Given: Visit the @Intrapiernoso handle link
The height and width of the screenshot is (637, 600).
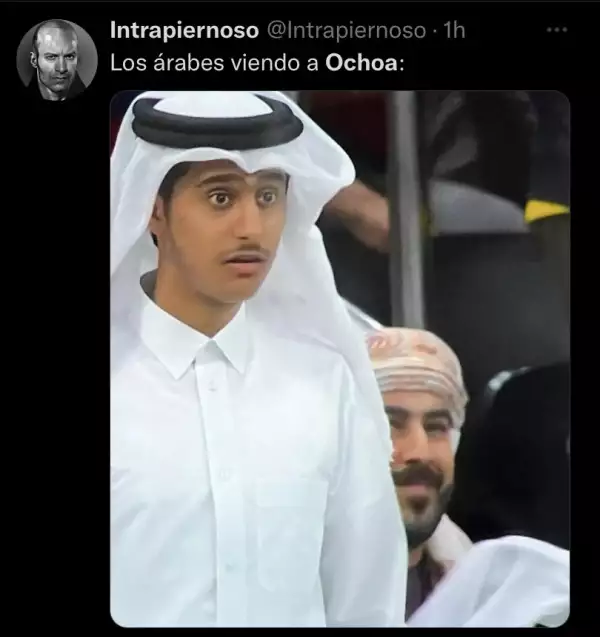Looking at the screenshot, I should click(x=346, y=31).
